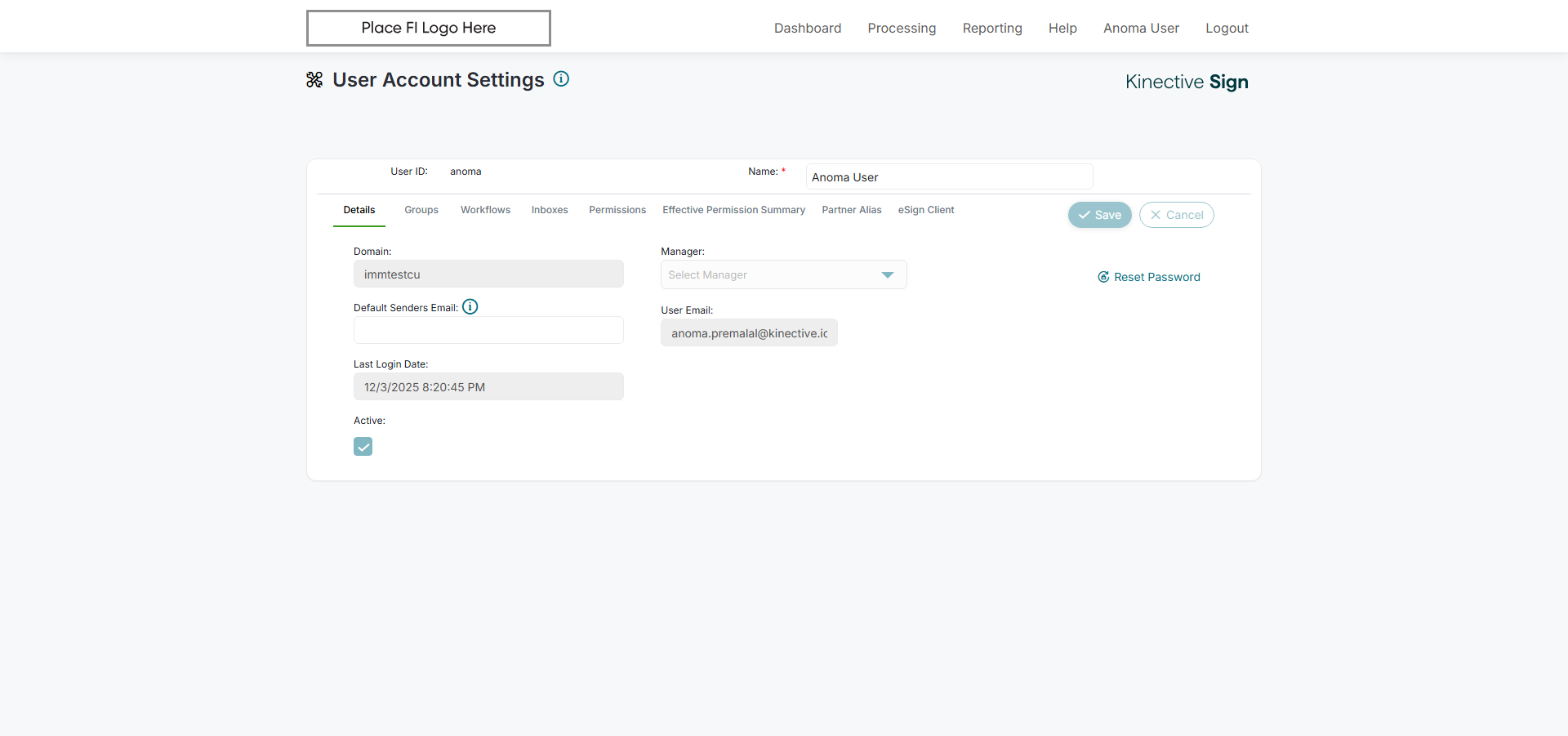1568x736 pixels.
Task: Uncheck the Active checkbox
Action: (363, 447)
